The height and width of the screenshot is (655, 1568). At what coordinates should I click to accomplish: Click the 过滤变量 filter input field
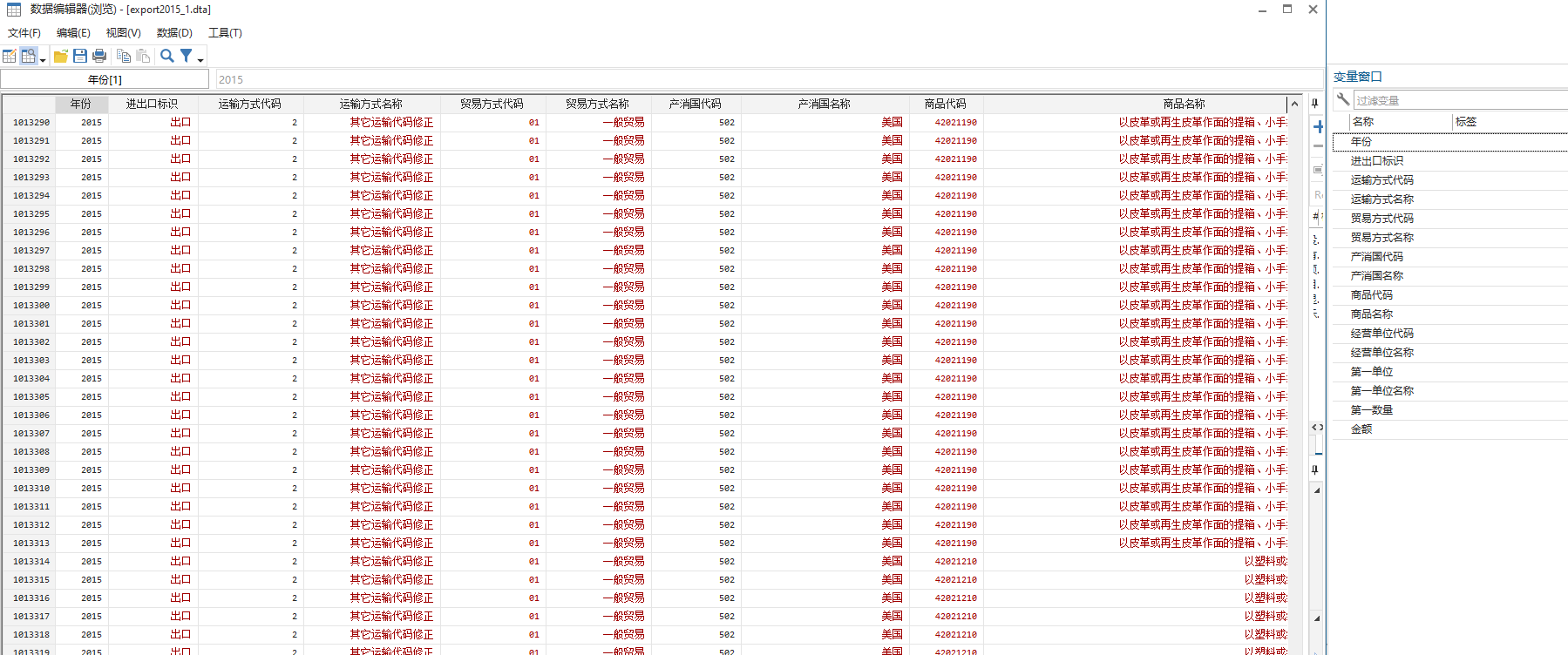click(x=1460, y=100)
